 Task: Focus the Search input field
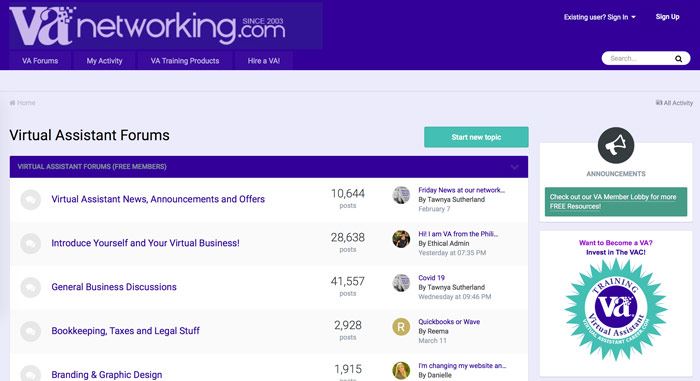coord(638,59)
